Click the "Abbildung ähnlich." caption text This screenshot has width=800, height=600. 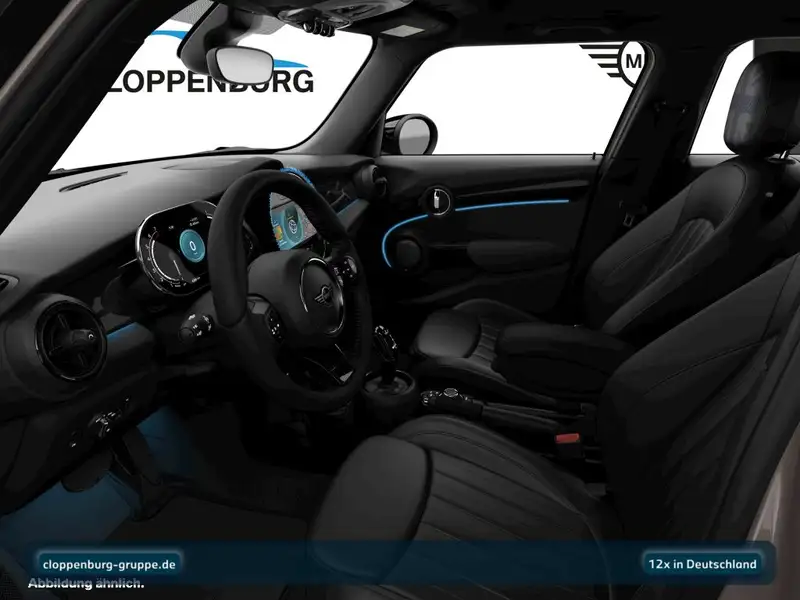86,583
